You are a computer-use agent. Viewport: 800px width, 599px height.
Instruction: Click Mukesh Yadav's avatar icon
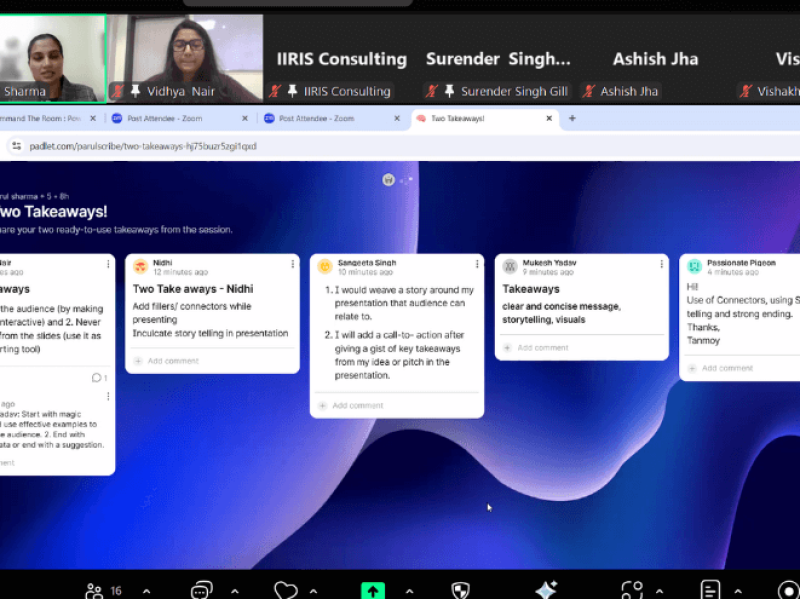point(510,266)
